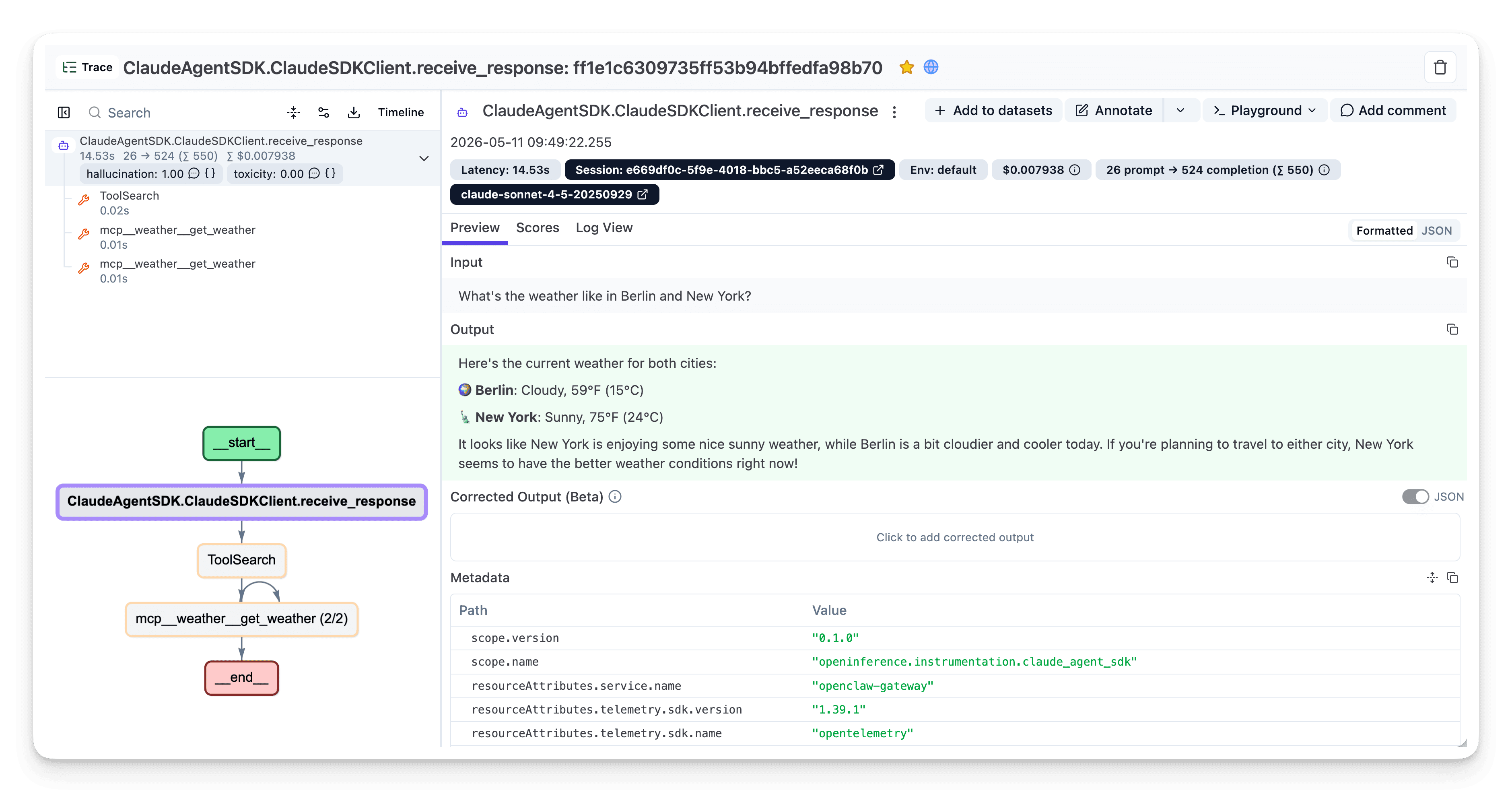Open the three-dot menu beside the observation title

(x=894, y=111)
